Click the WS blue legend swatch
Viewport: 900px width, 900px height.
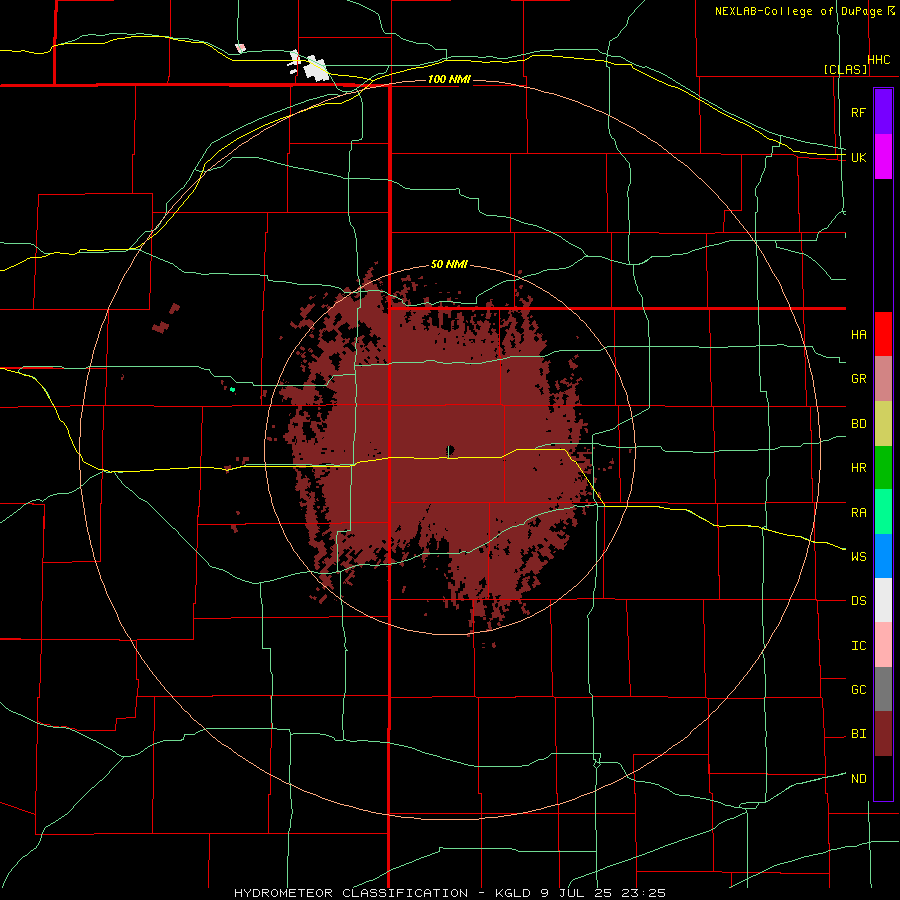click(x=883, y=556)
